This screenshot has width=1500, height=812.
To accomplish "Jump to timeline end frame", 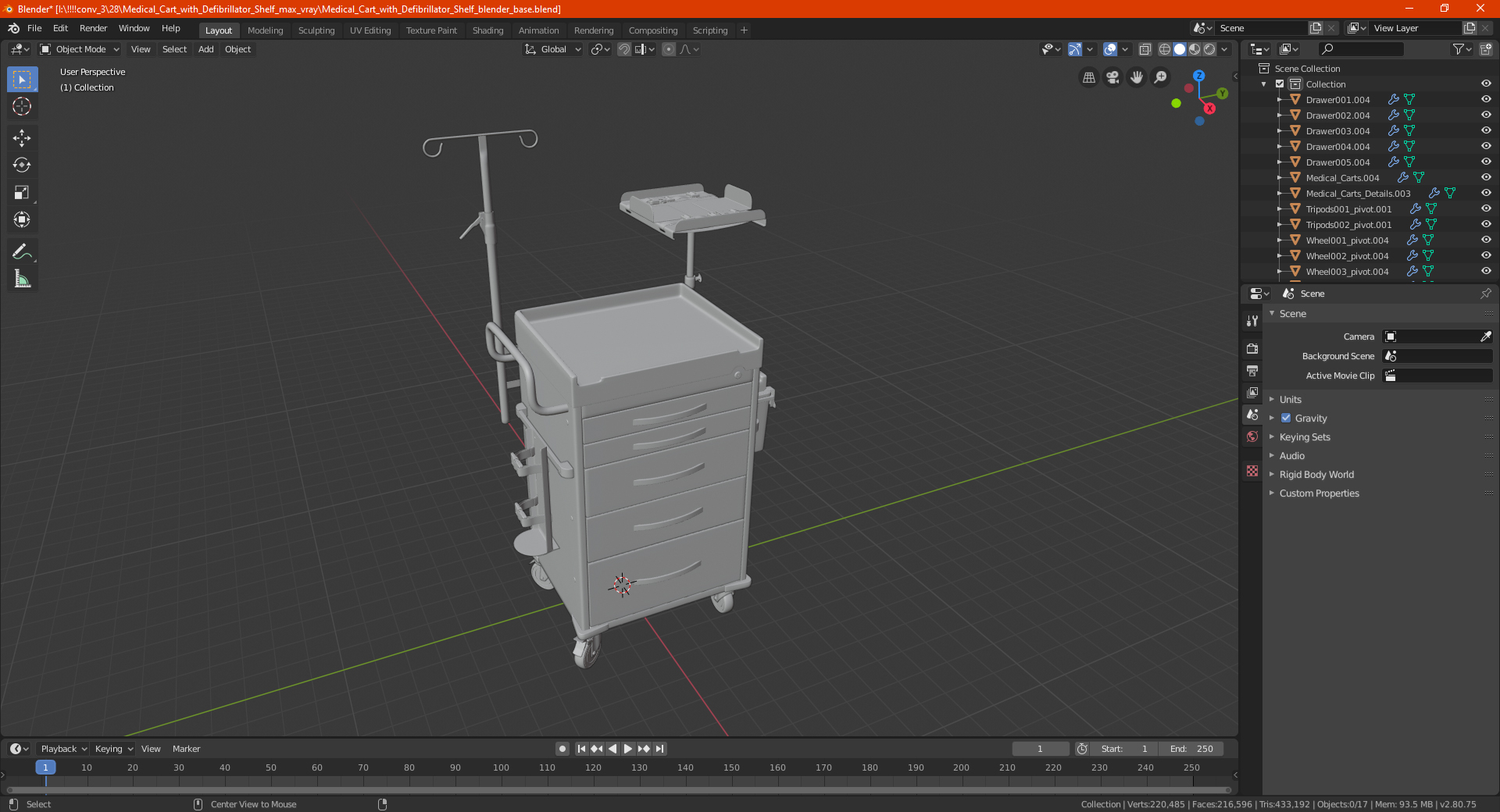I will point(660,749).
